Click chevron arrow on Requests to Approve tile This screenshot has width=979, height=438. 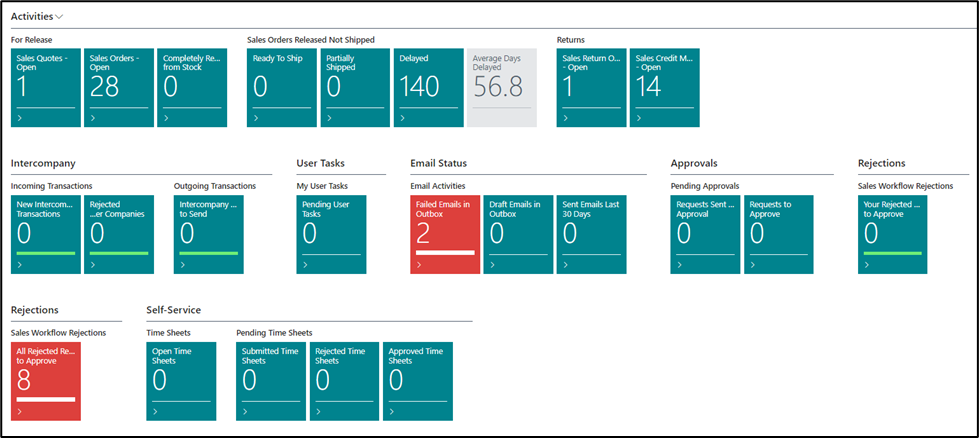[753, 265]
